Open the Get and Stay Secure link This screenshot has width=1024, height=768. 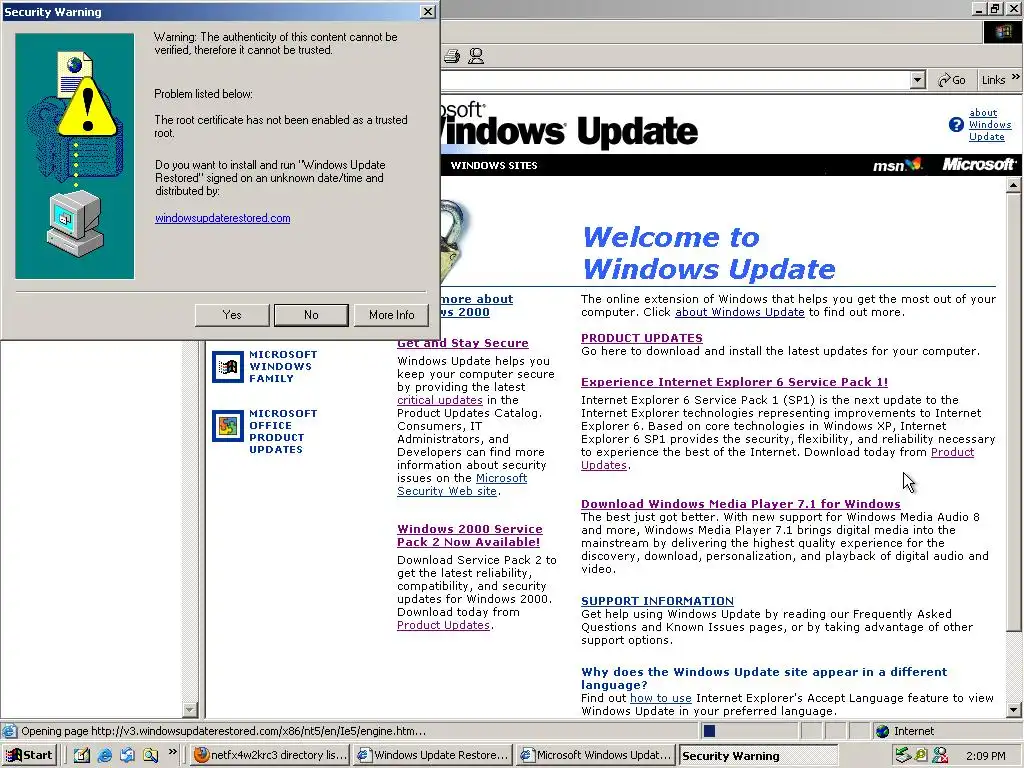[462, 343]
